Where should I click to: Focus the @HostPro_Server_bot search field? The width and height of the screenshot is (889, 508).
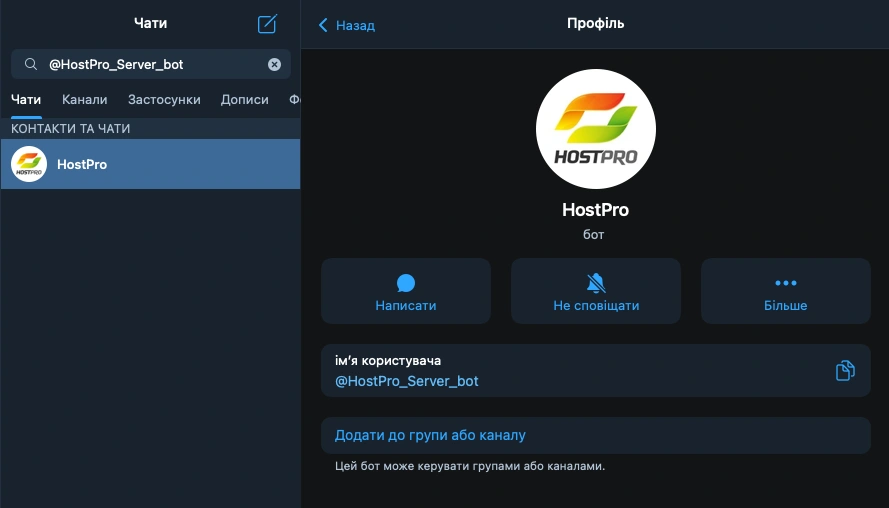151,64
